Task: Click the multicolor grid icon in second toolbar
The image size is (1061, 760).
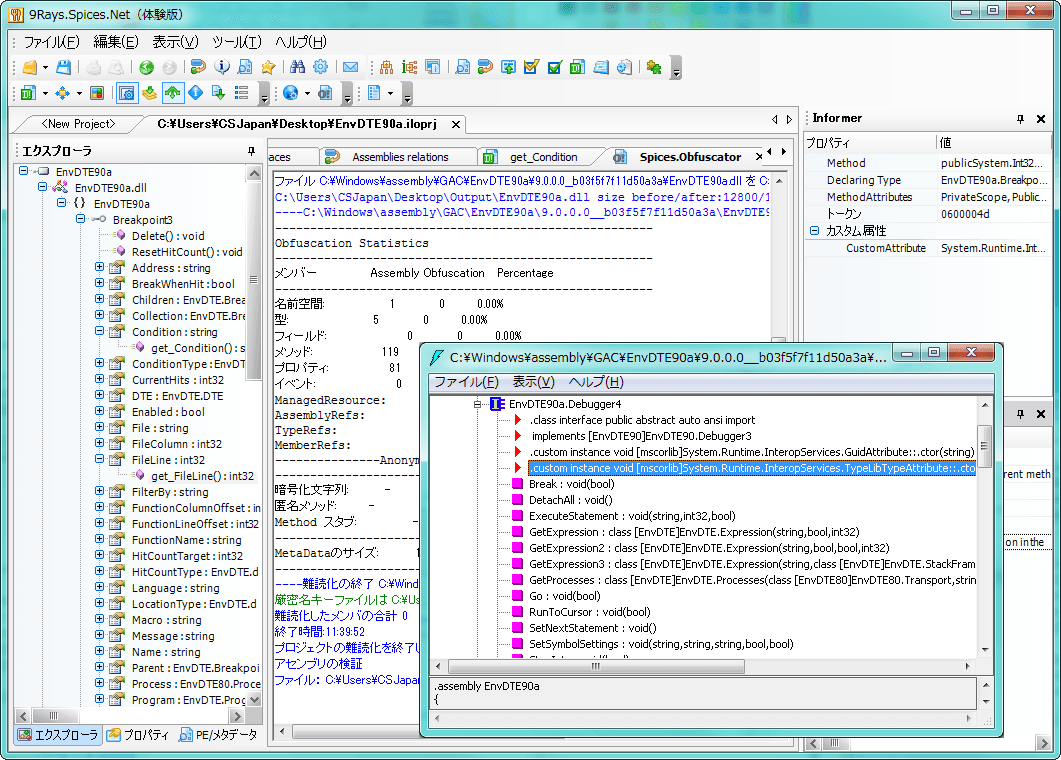Action: pyautogui.click(x=97, y=93)
